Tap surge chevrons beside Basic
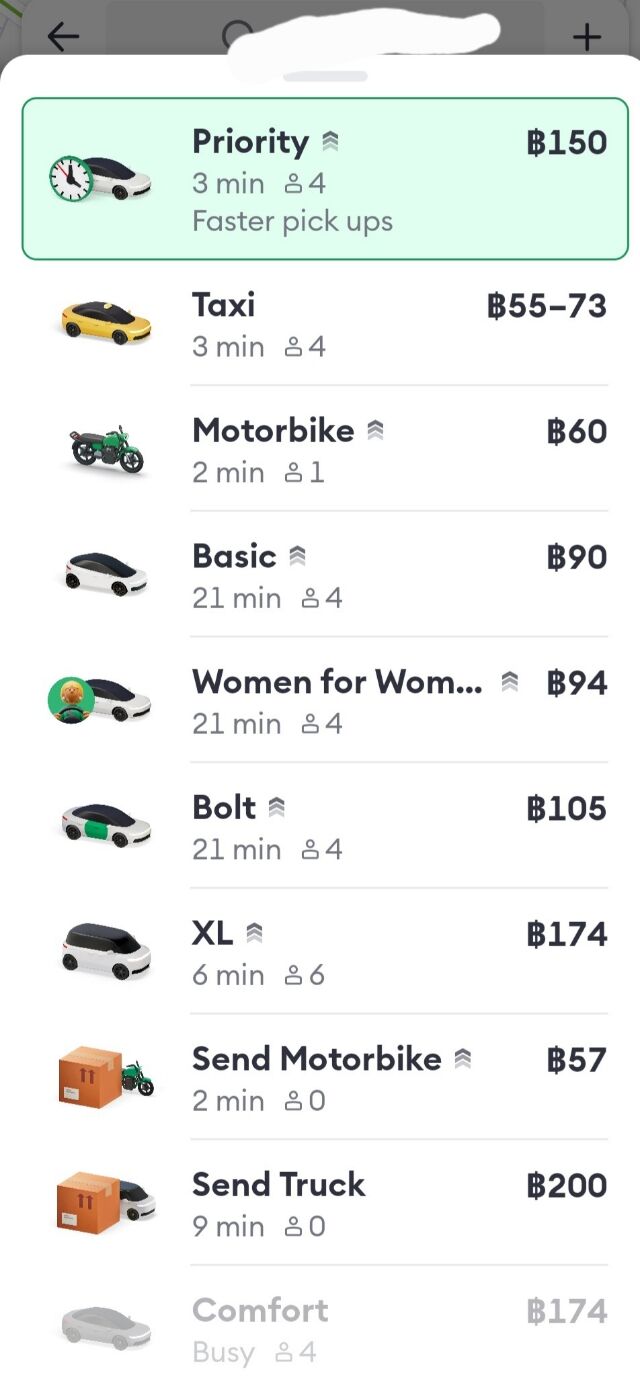 tap(297, 557)
